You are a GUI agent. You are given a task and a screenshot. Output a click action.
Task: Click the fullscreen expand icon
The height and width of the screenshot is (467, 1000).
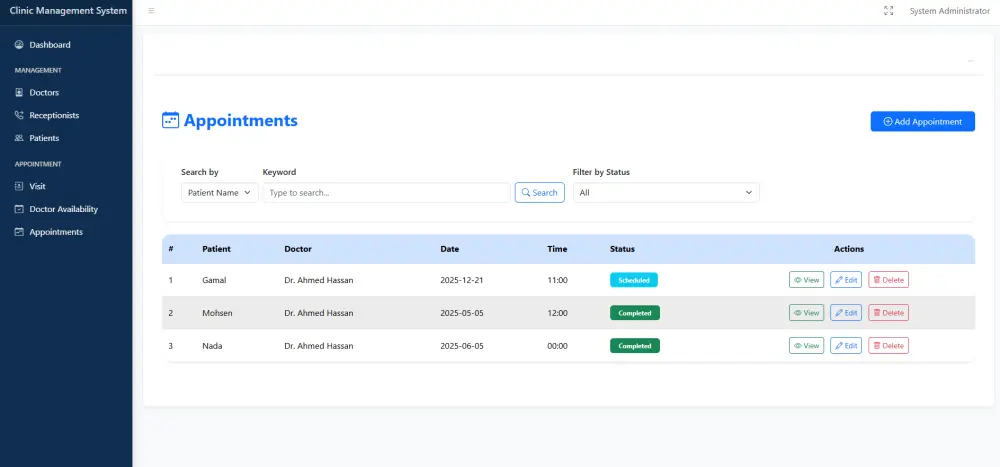(x=888, y=11)
